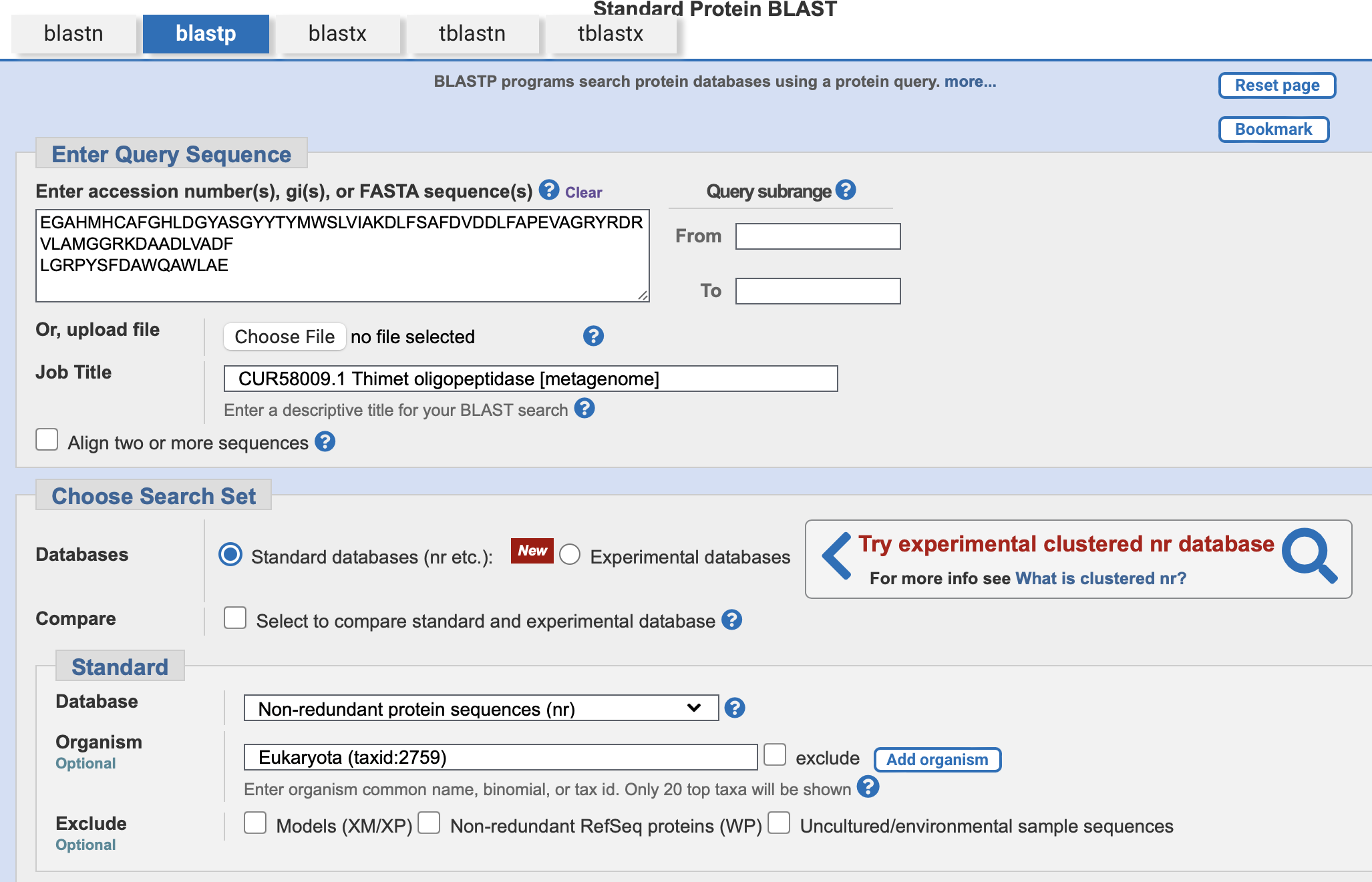1372x882 pixels.
Task: Click the 'no file selected' text
Action: coord(413,337)
